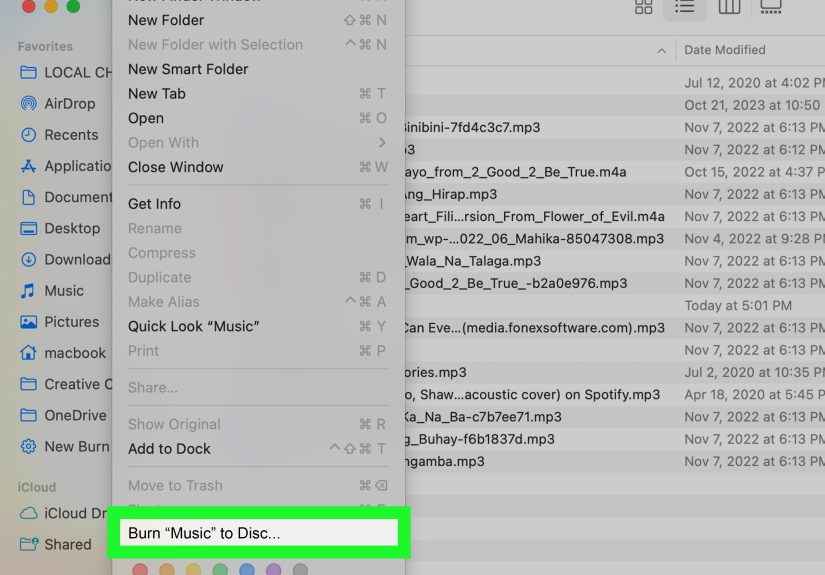Expand Open With submenu arrow
825x575 pixels.
(x=382, y=143)
